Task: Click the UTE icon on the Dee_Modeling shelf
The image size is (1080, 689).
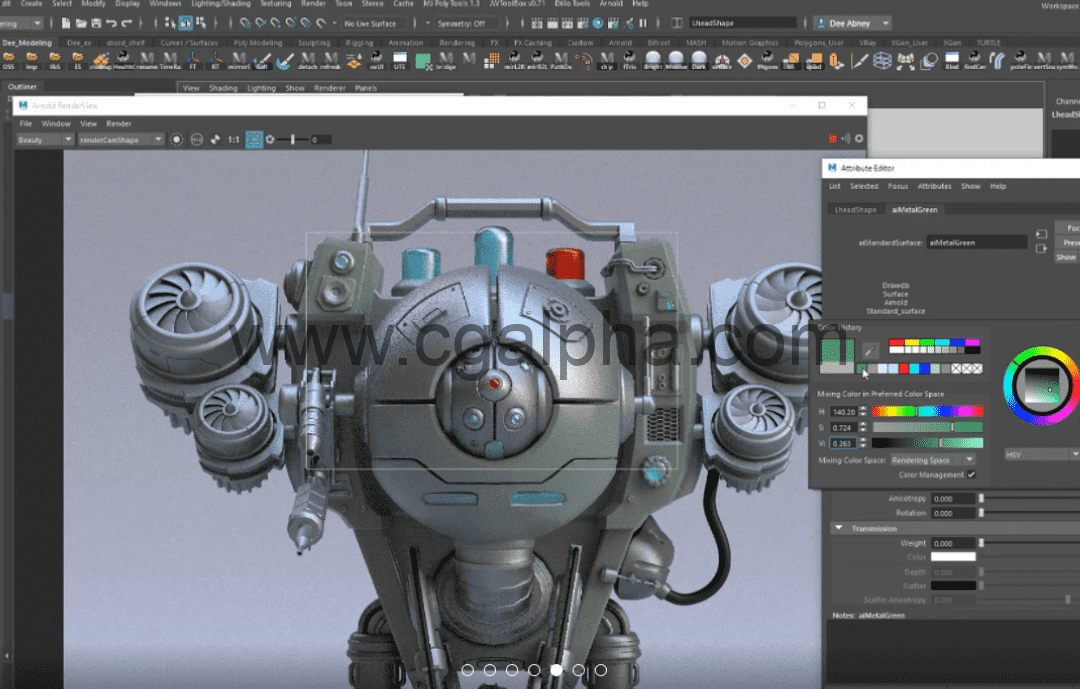Action: pyautogui.click(x=400, y=60)
